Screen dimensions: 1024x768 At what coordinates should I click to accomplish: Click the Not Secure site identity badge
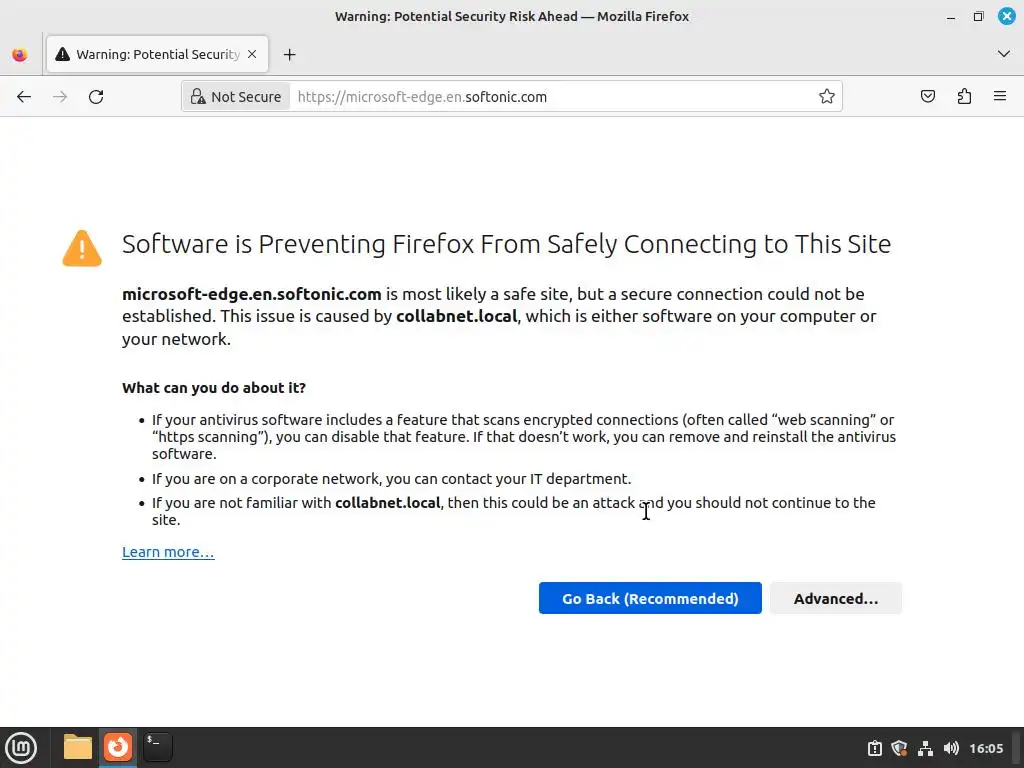tap(236, 97)
